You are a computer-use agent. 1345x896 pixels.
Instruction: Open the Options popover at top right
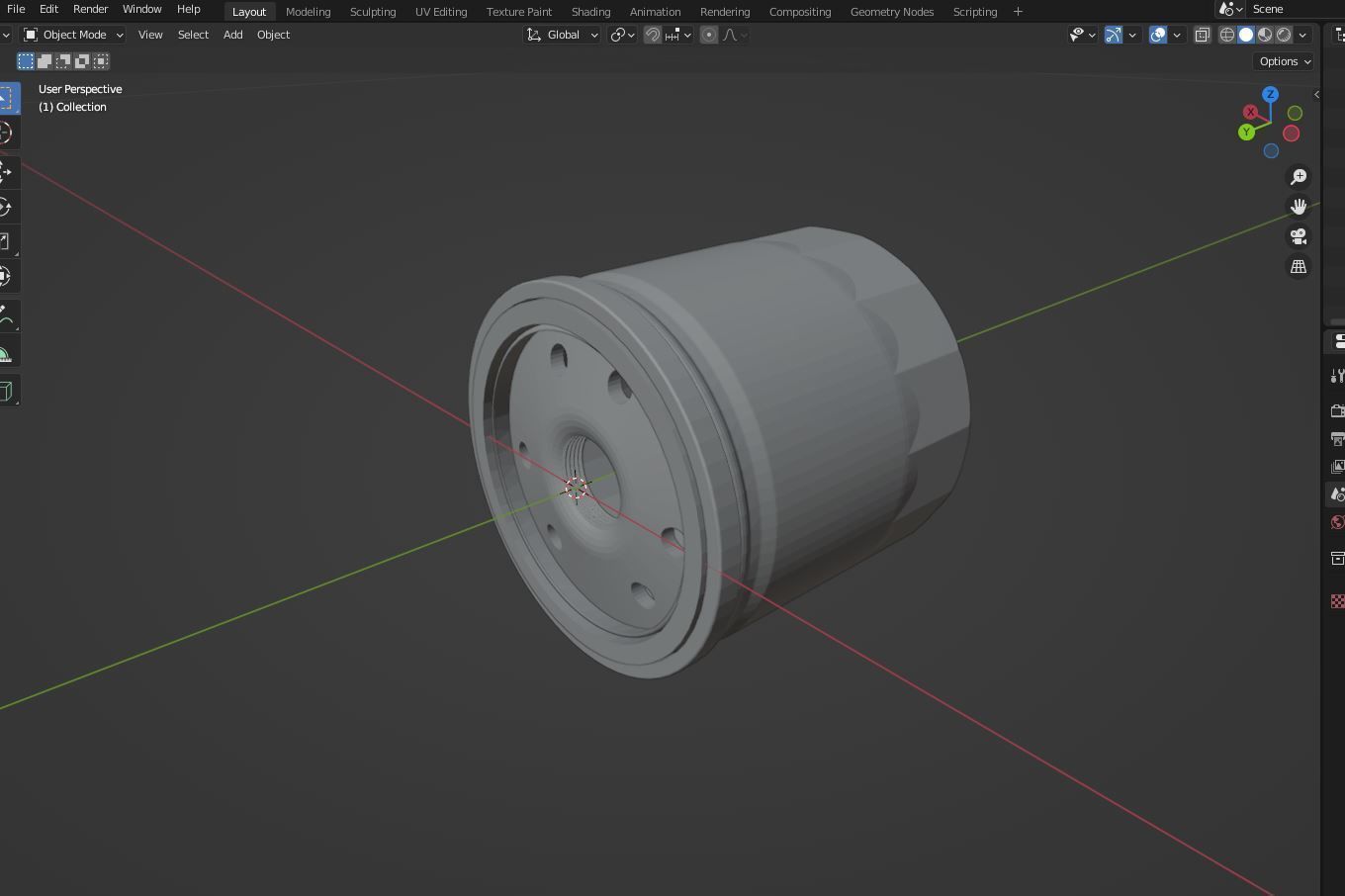point(1283,61)
